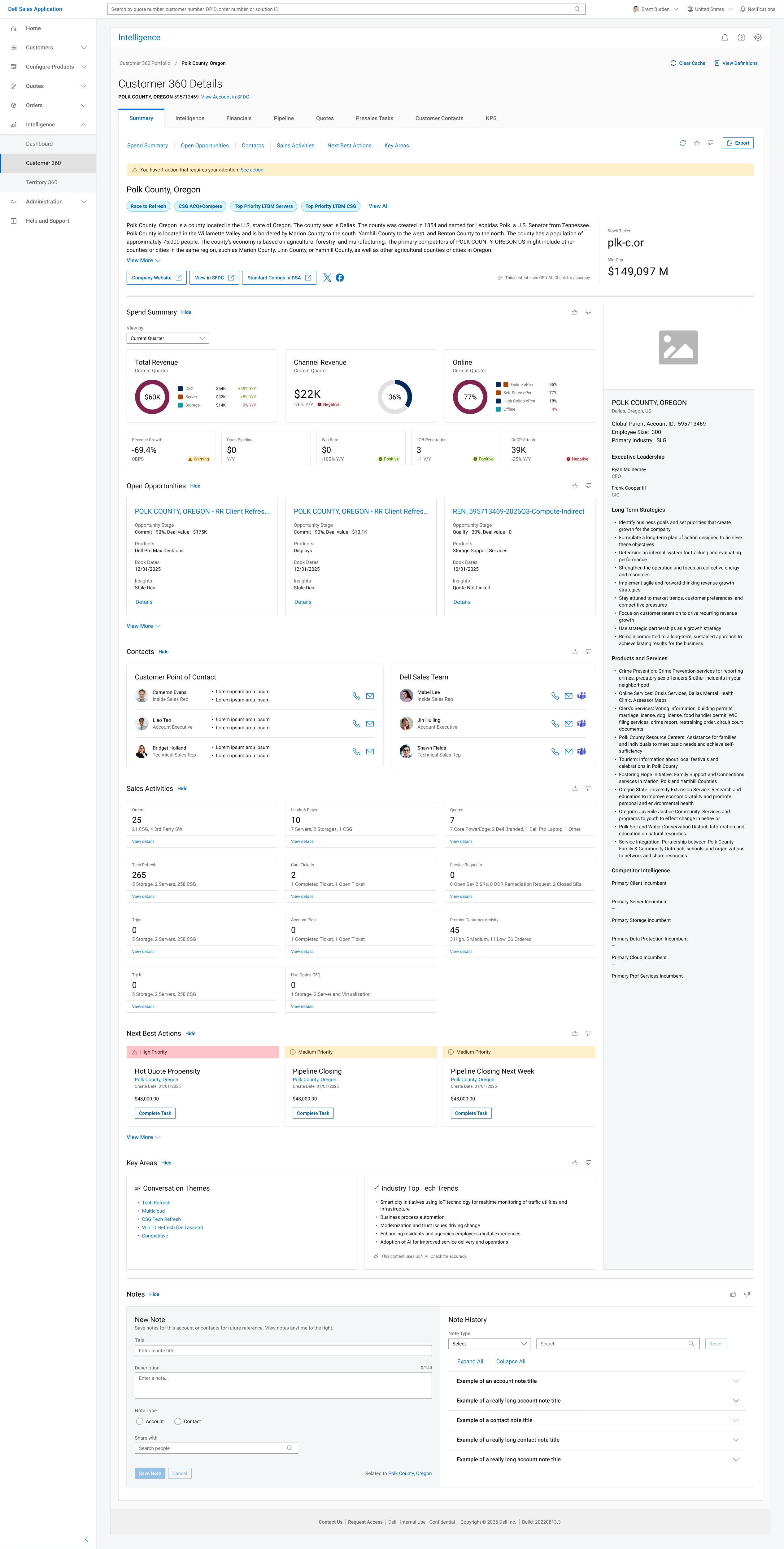Thumbs up the Next Best Actions section
The height and width of the screenshot is (1549, 784).
coord(575,1034)
